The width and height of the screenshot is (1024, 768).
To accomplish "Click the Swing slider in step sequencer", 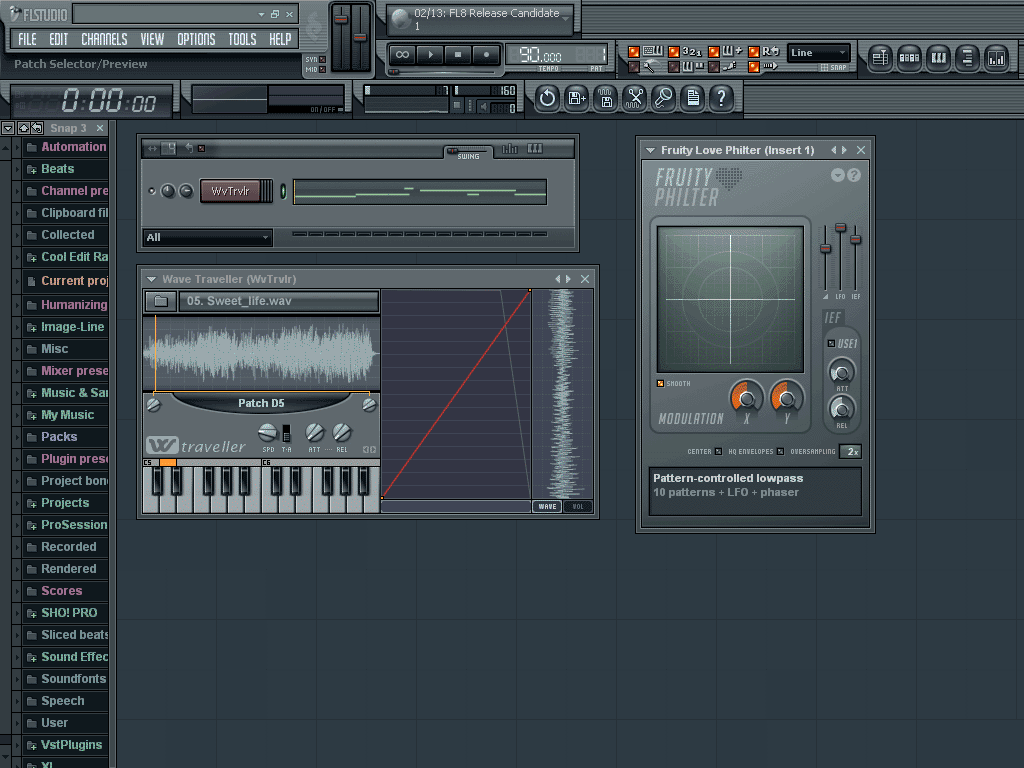I will (x=468, y=151).
